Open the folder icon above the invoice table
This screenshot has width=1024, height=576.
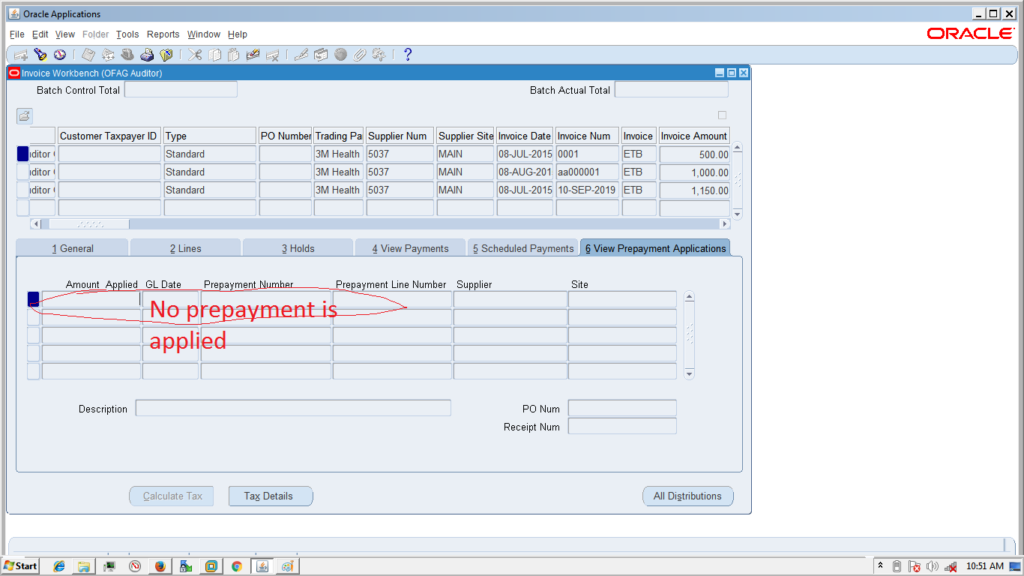(24, 116)
